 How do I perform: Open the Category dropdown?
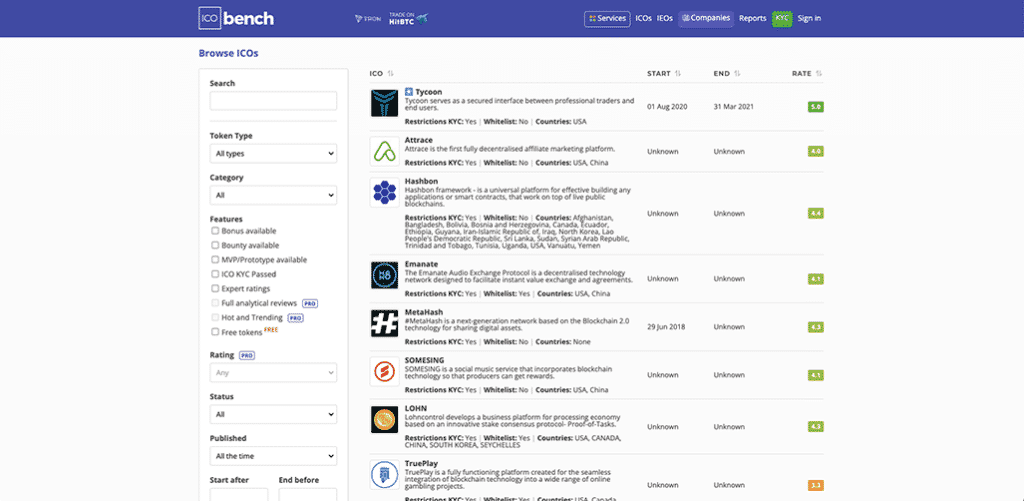click(273, 195)
